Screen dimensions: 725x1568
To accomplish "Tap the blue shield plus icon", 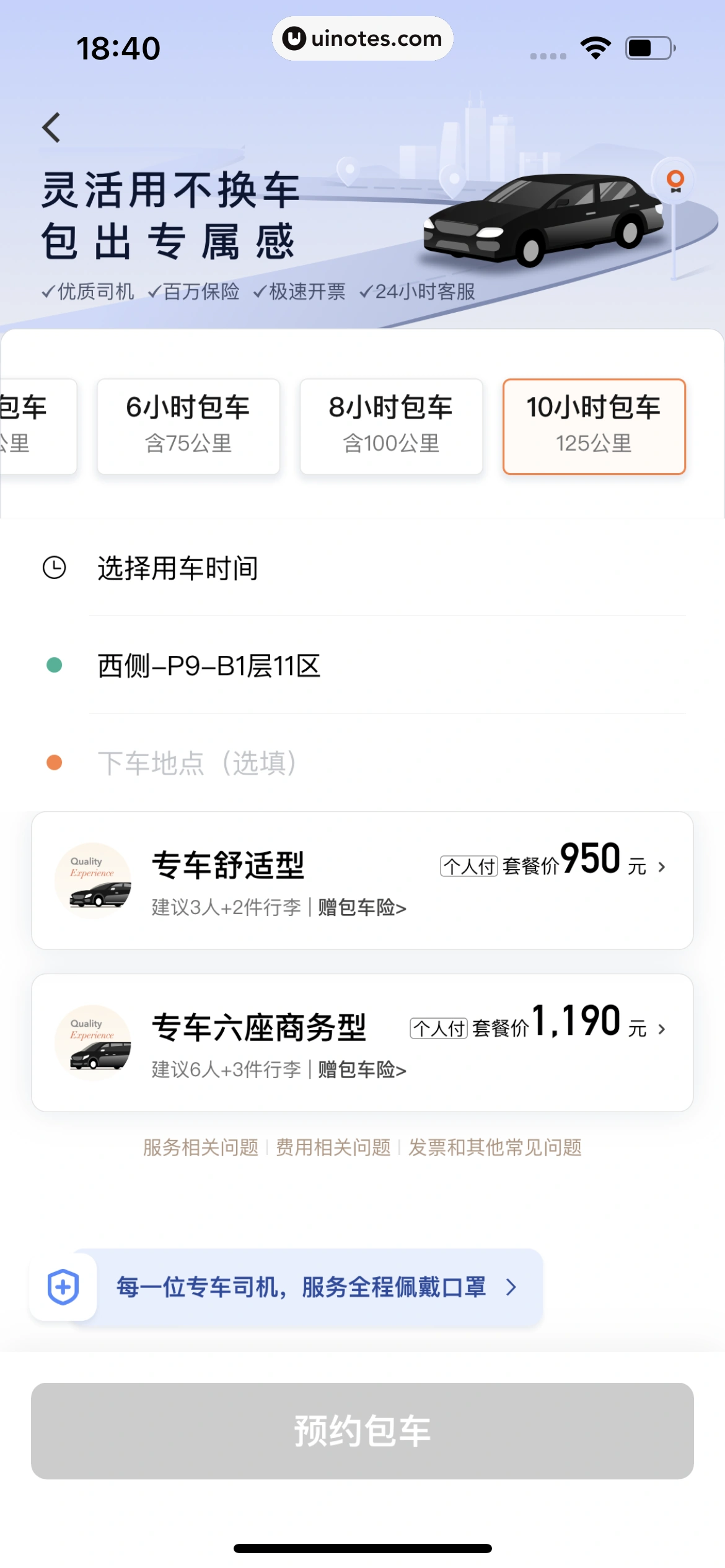I will point(63,1286).
